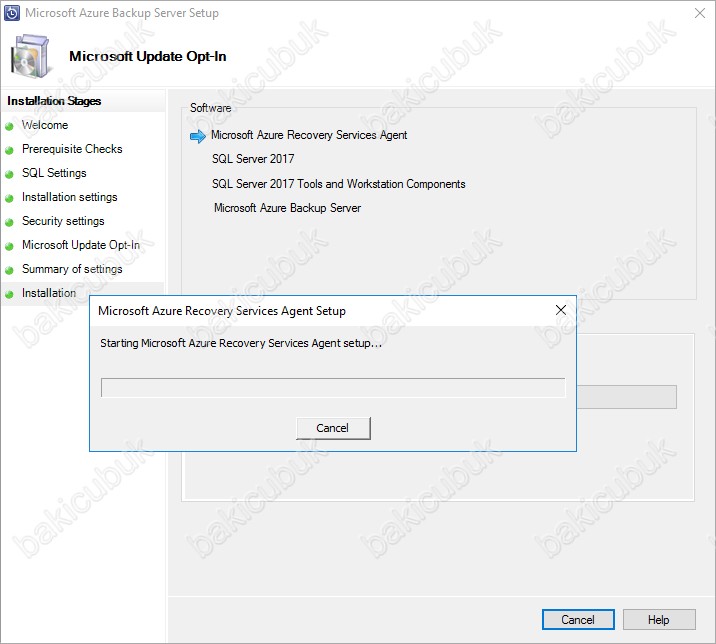Click the Azure Backup Server title bar icon
The image size is (716, 644).
point(11,13)
